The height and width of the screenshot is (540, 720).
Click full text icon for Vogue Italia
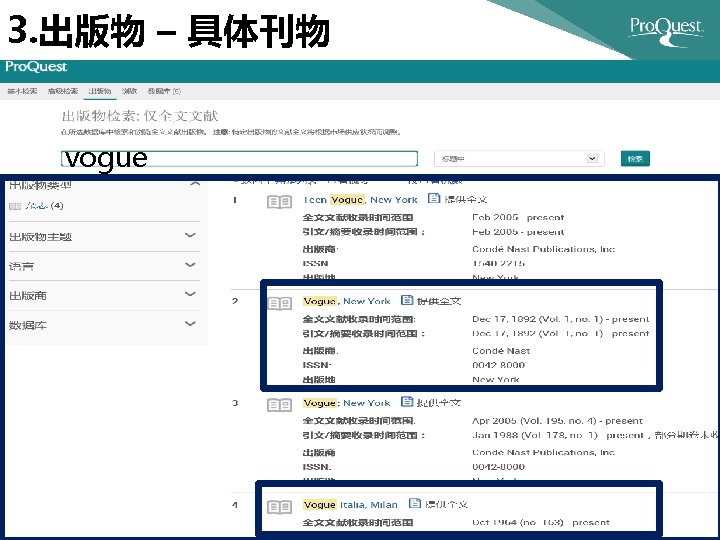coord(415,503)
